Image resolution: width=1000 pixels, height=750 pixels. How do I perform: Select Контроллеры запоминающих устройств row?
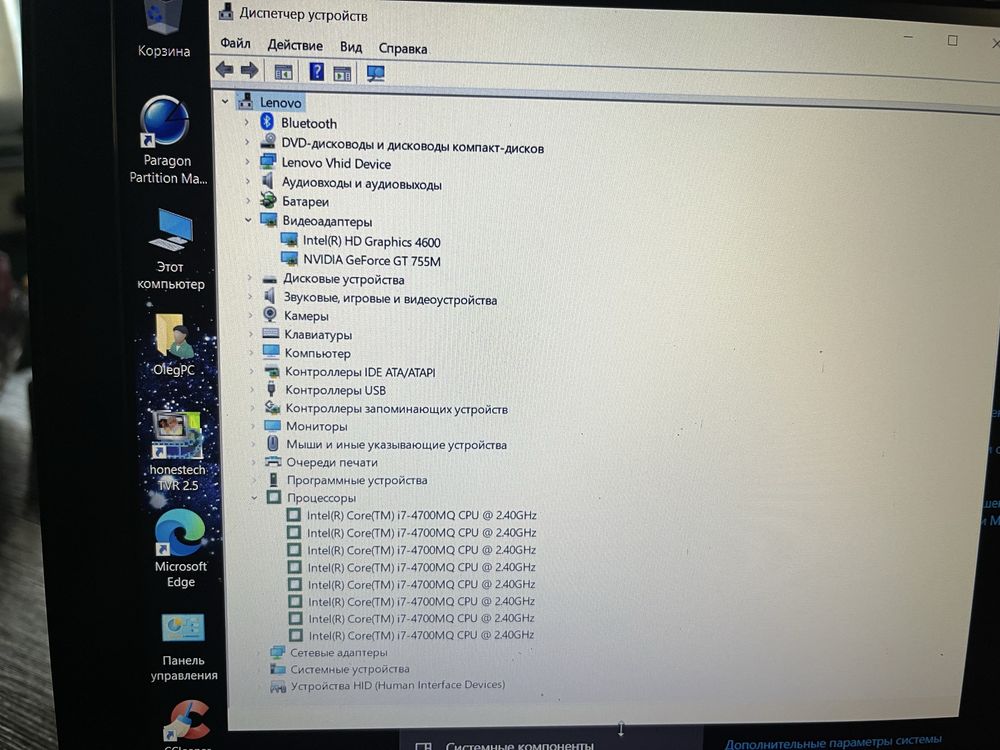click(x=386, y=408)
